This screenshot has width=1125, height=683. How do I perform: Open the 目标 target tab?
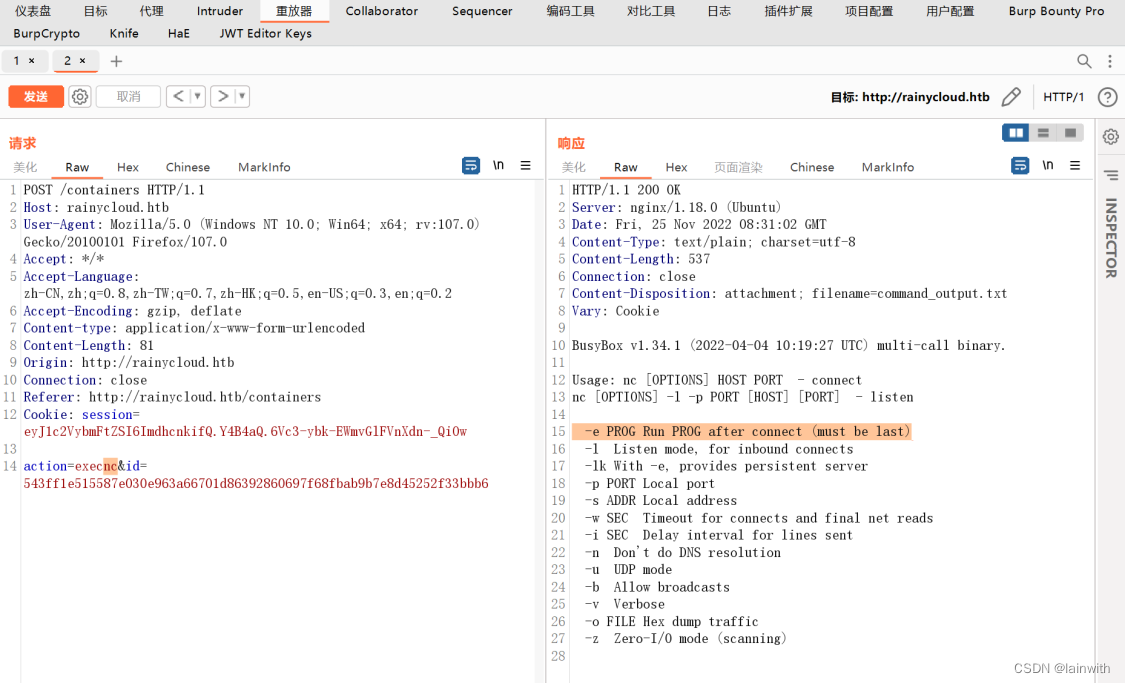(x=95, y=11)
